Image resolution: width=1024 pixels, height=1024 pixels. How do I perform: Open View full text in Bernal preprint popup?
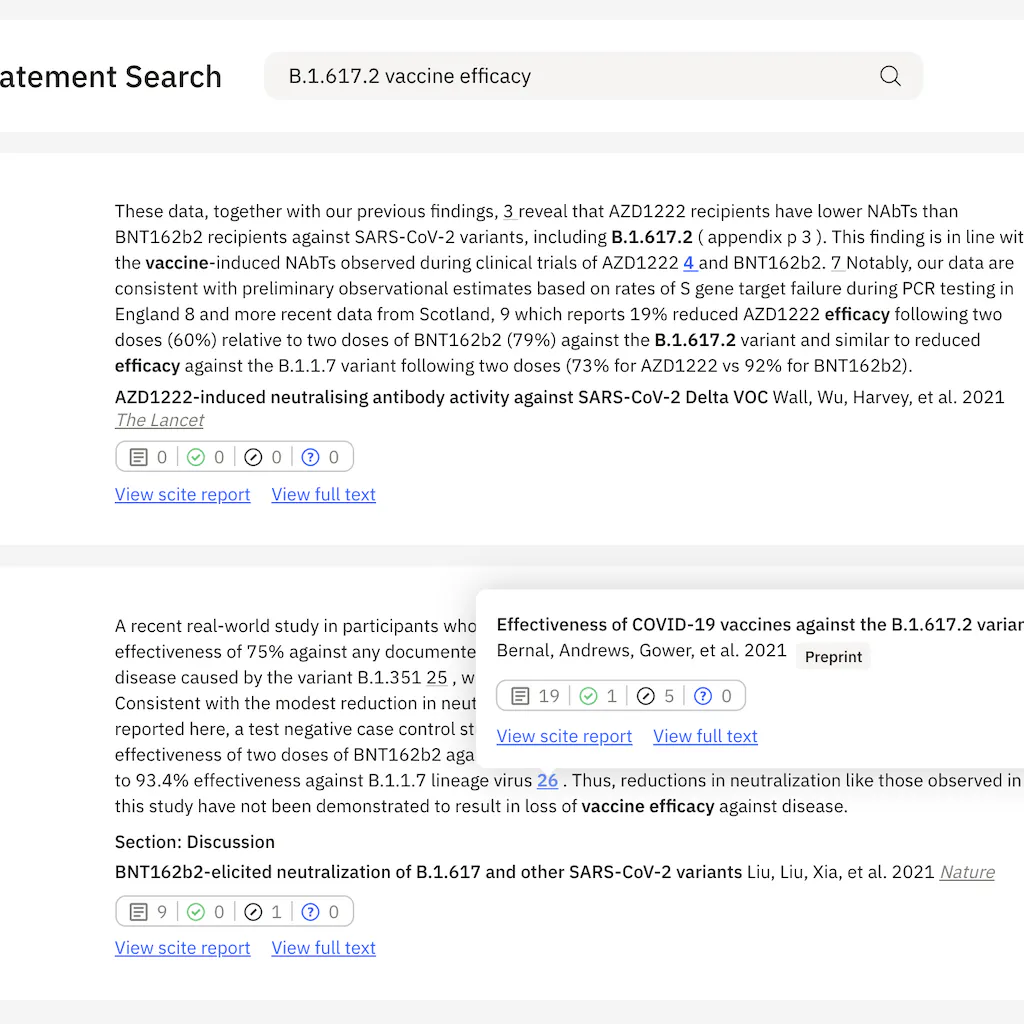(x=705, y=736)
